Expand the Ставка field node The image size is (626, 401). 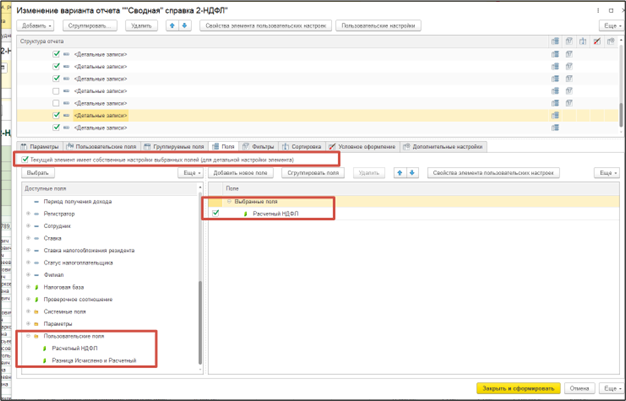pos(28,238)
